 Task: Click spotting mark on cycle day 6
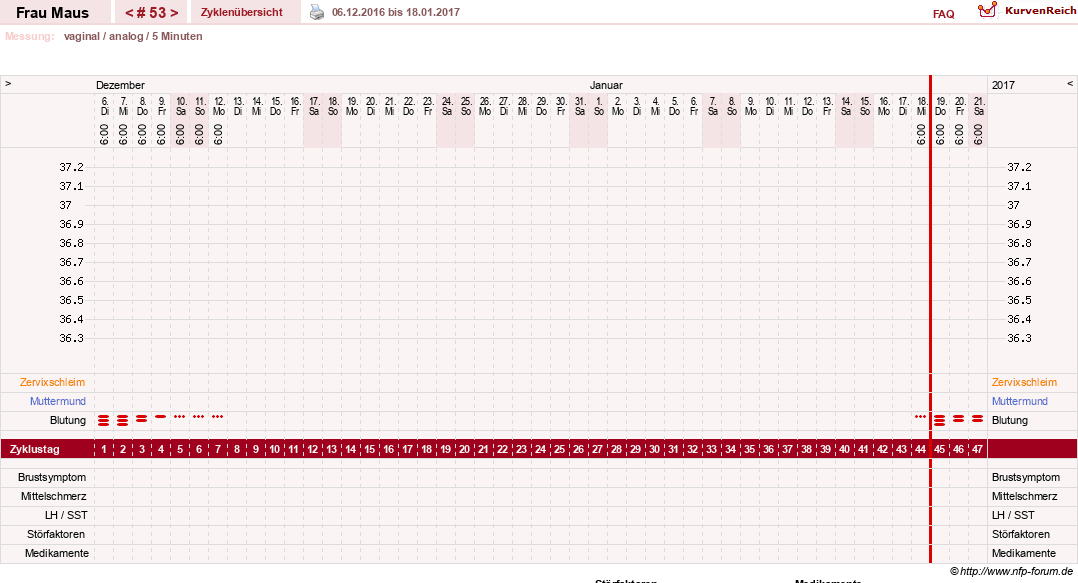coord(199,417)
